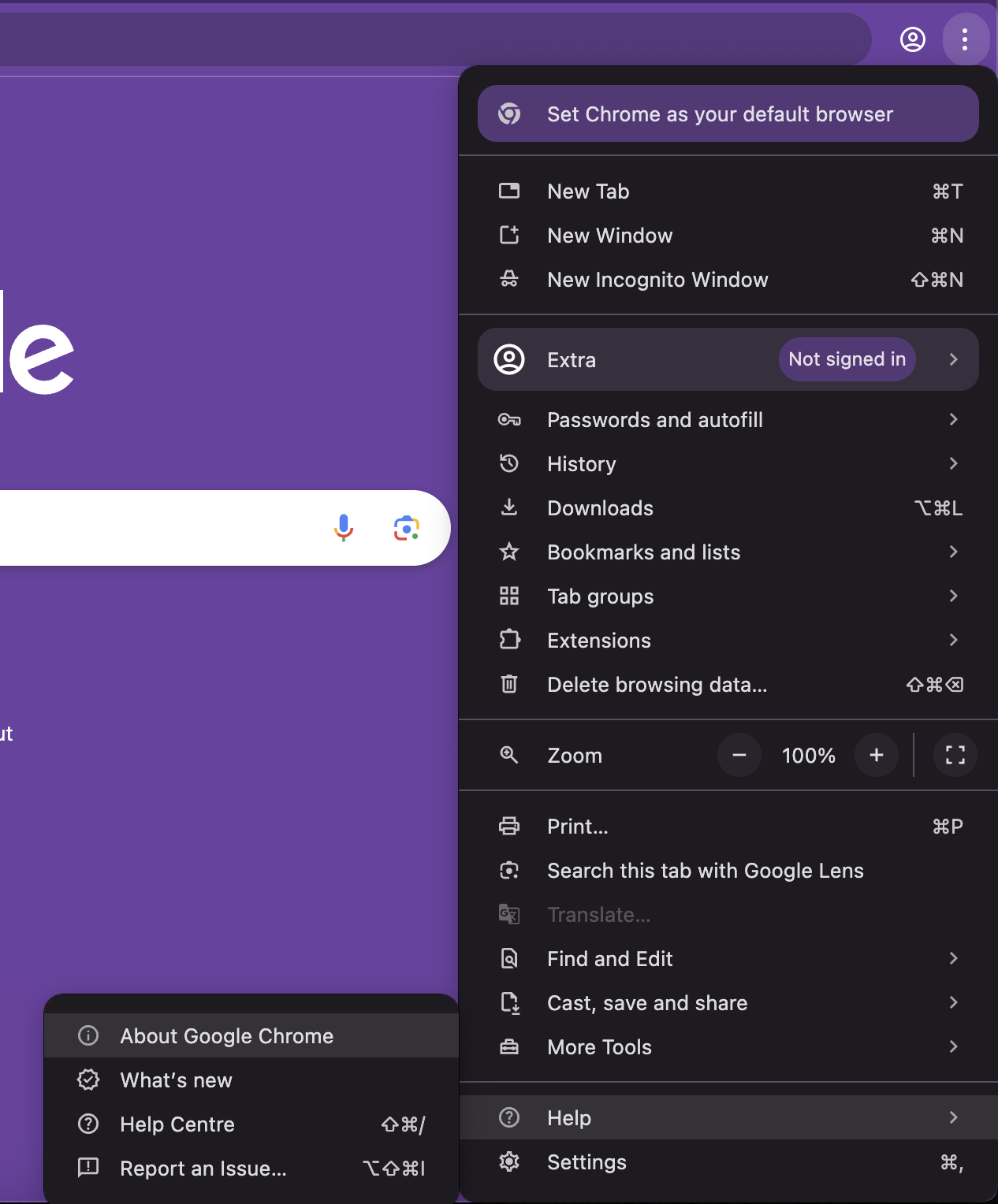Click the trash icon for Delete browsing data
The image size is (998, 1204).
point(509,684)
